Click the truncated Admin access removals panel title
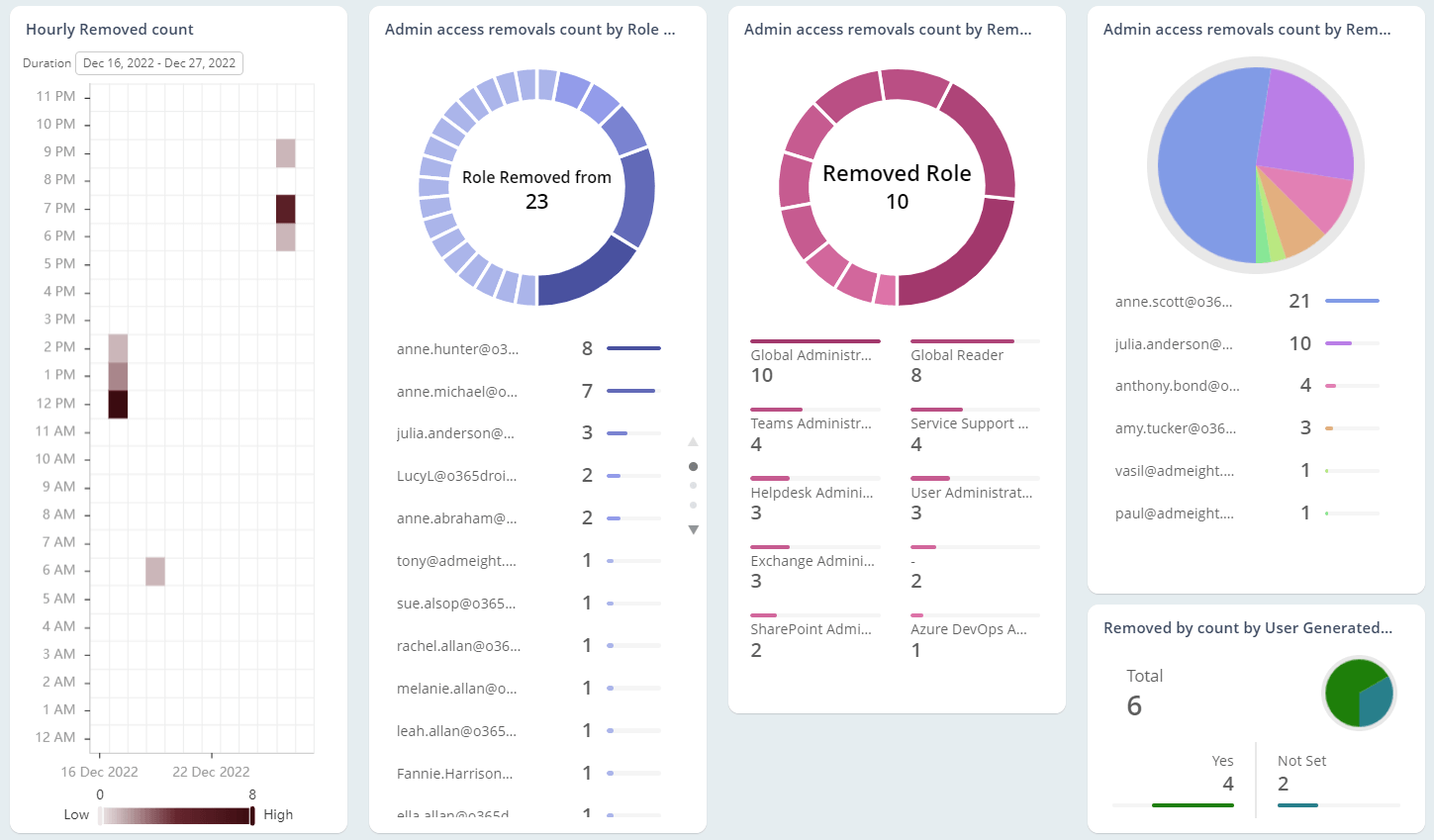1434x840 pixels. (x=529, y=29)
